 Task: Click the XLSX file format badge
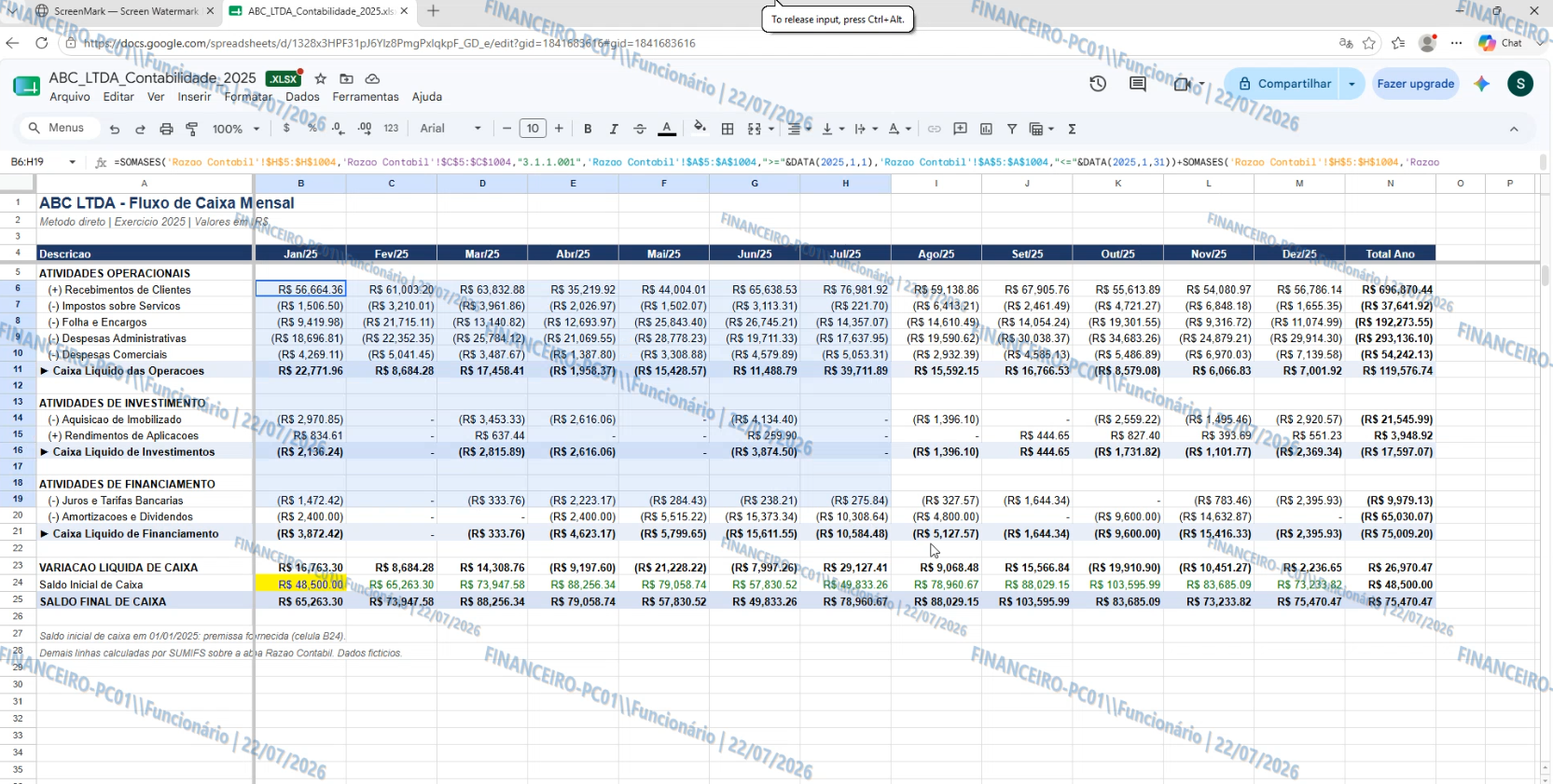point(284,79)
